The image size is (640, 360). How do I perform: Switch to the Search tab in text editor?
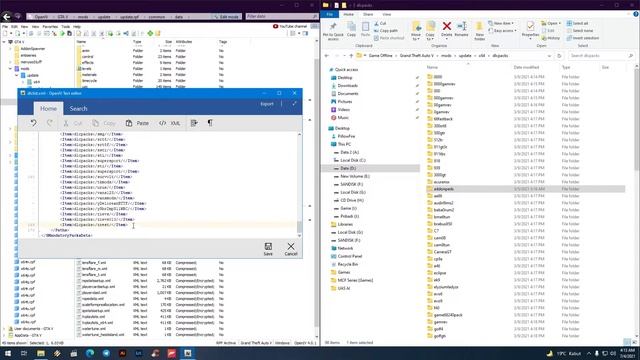[x=78, y=109]
